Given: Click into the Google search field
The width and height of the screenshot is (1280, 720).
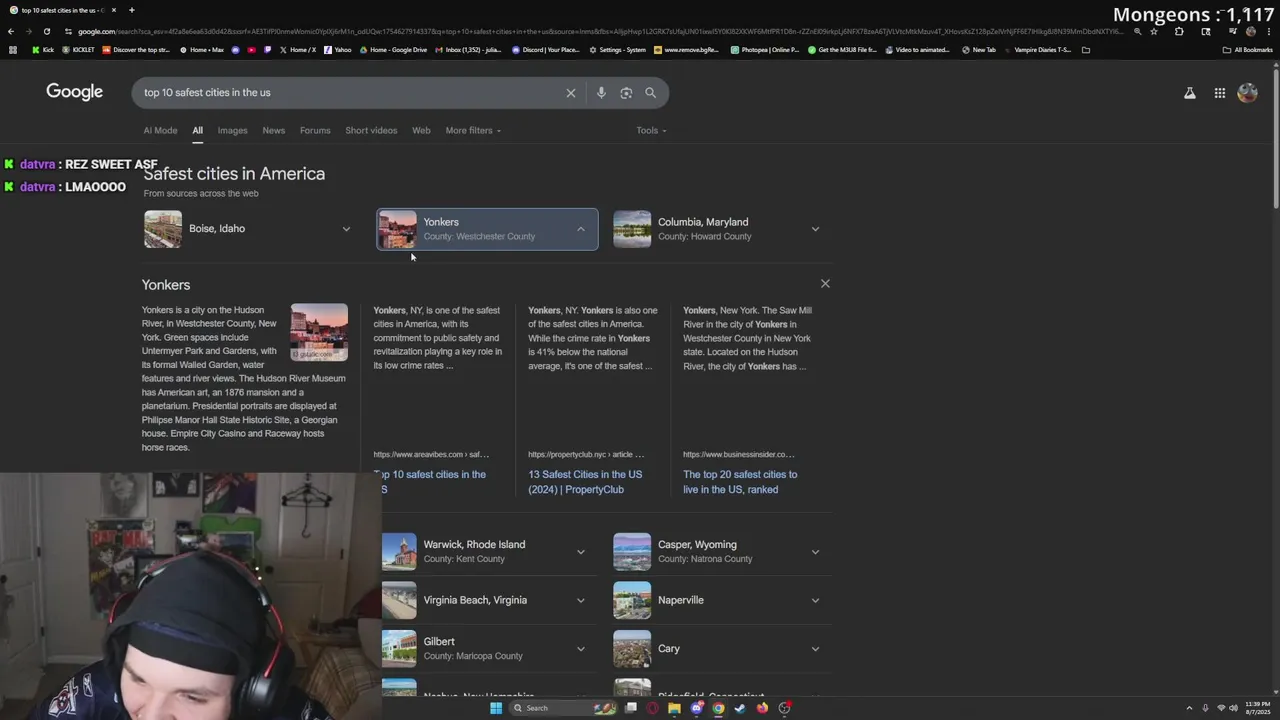Looking at the screenshot, I should pos(350,93).
